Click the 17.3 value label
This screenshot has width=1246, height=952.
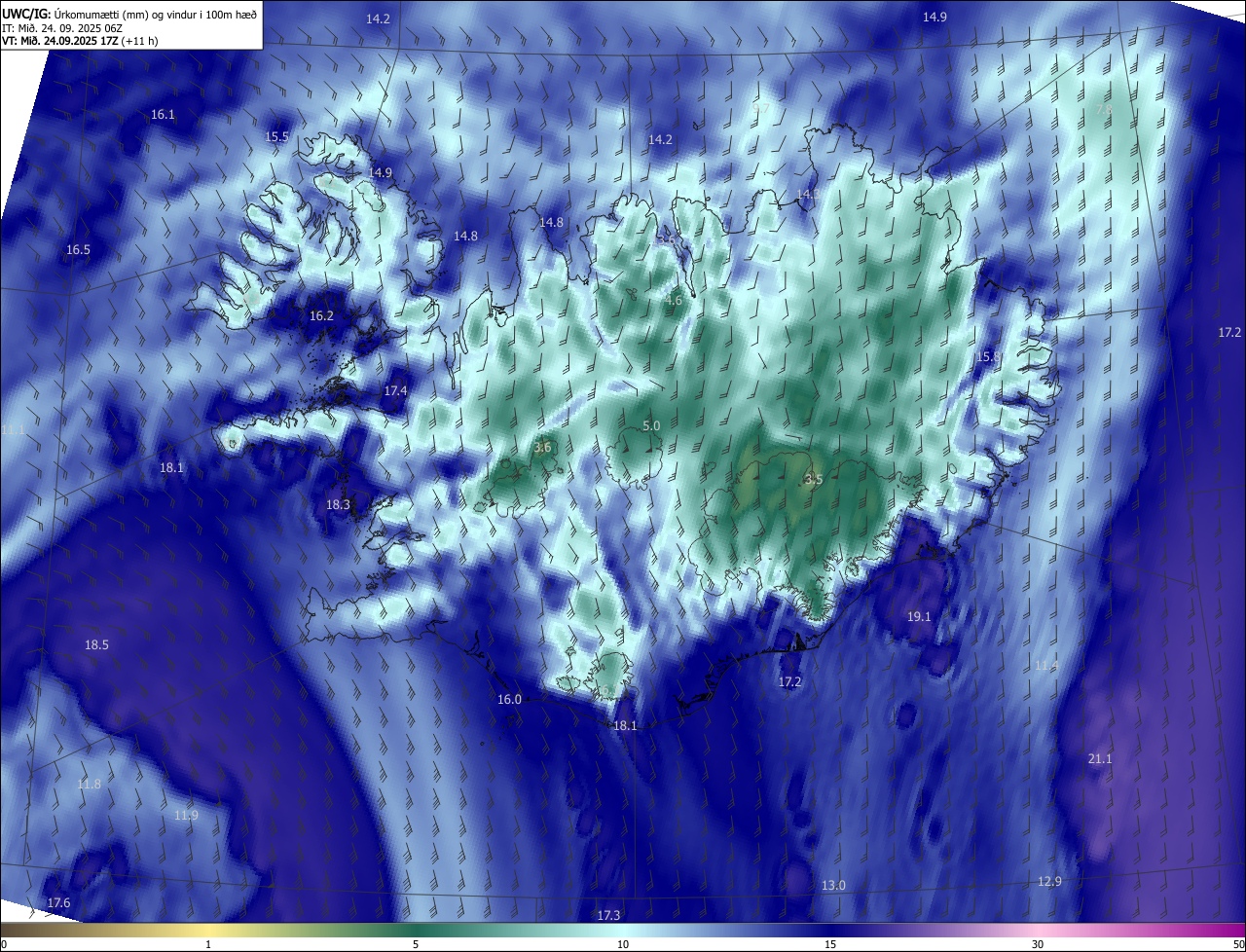pyautogui.click(x=608, y=916)
